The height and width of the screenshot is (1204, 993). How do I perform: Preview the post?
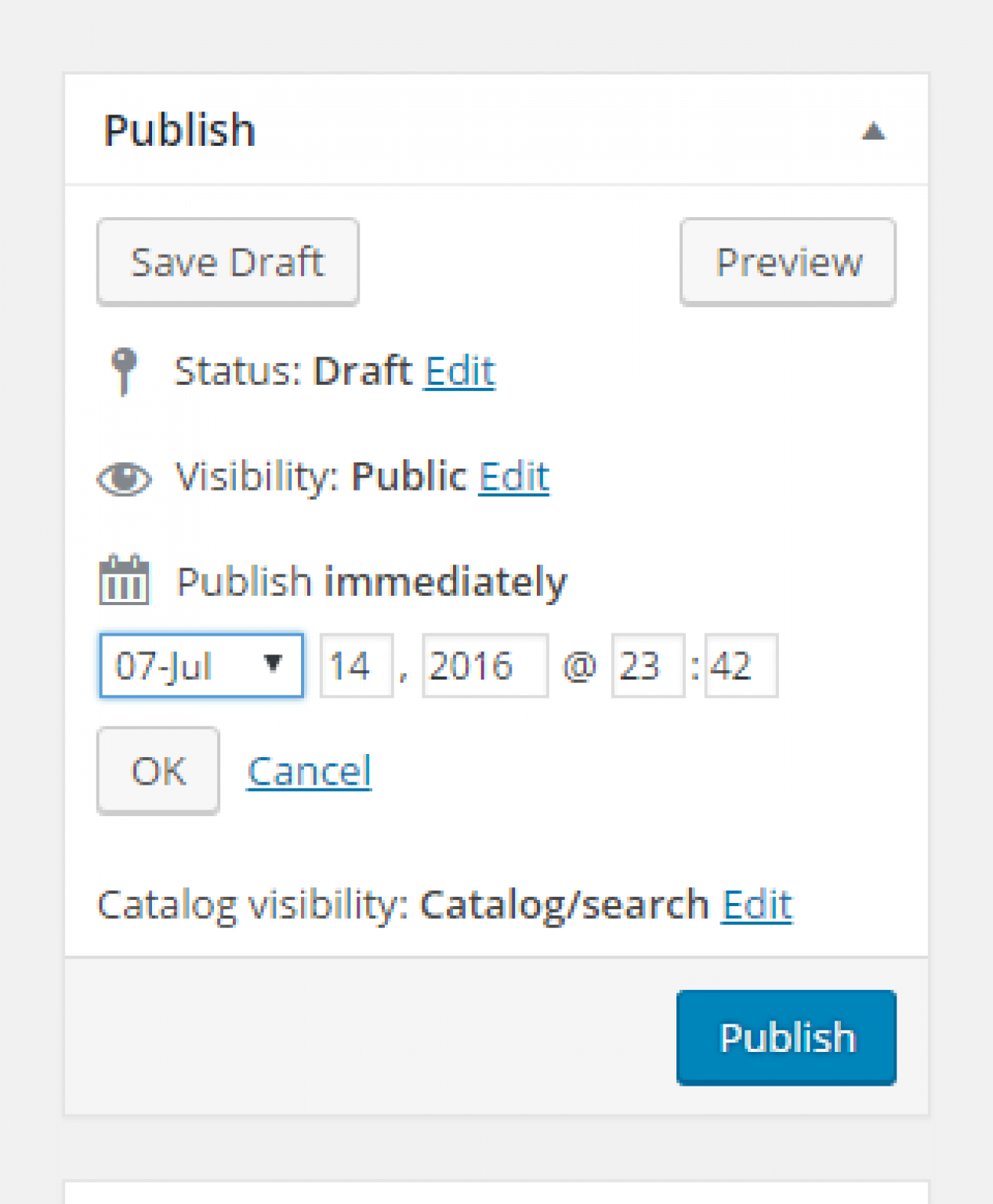[787, 261]
